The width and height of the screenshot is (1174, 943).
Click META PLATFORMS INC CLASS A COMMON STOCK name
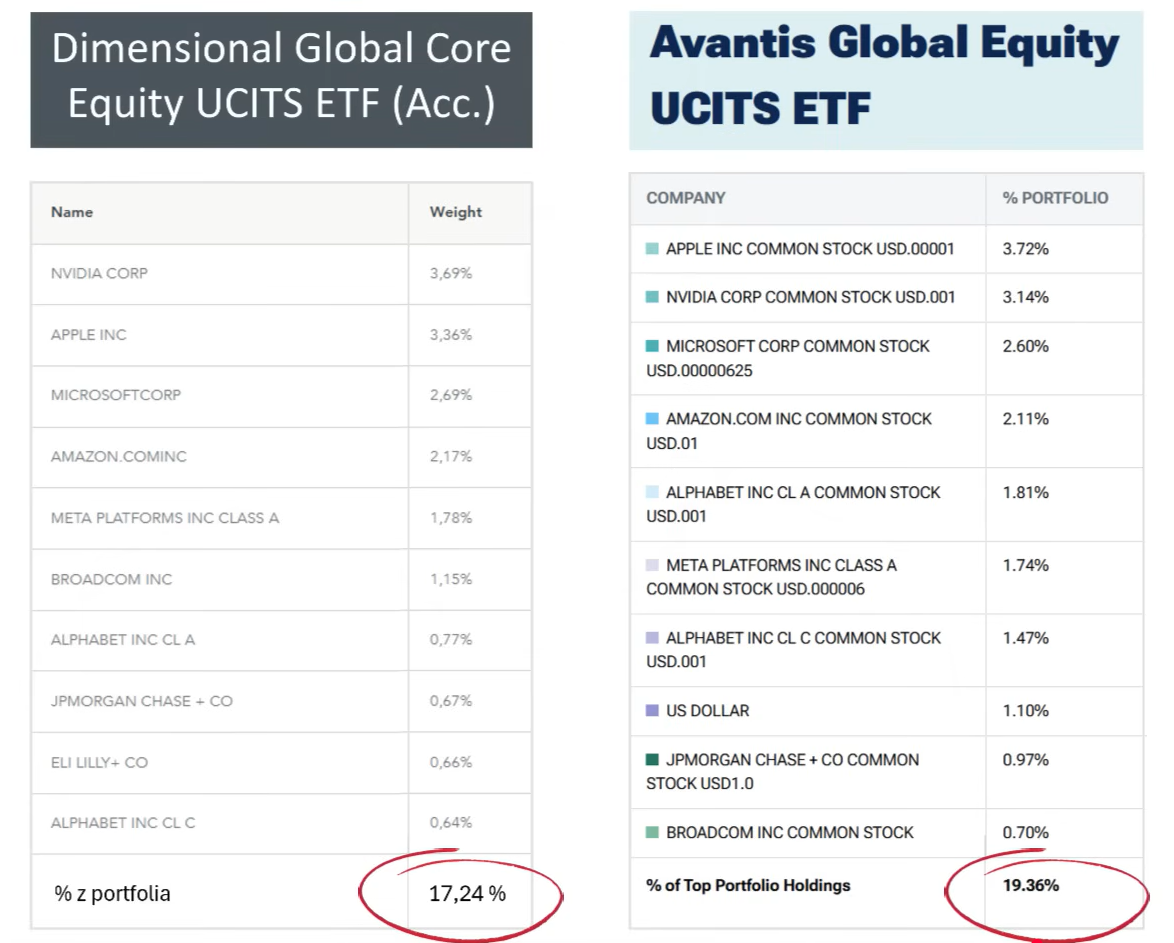coord(771,577)
